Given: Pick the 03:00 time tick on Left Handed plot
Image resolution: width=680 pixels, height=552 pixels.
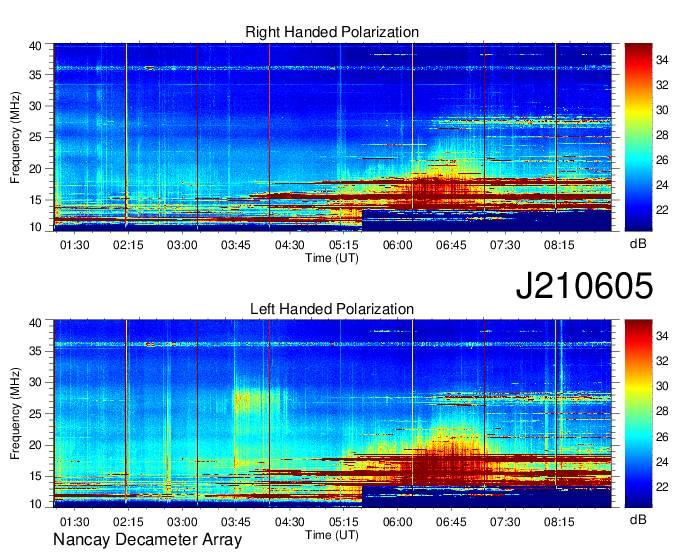Looking at the screenshot, I should coord(182,522).
